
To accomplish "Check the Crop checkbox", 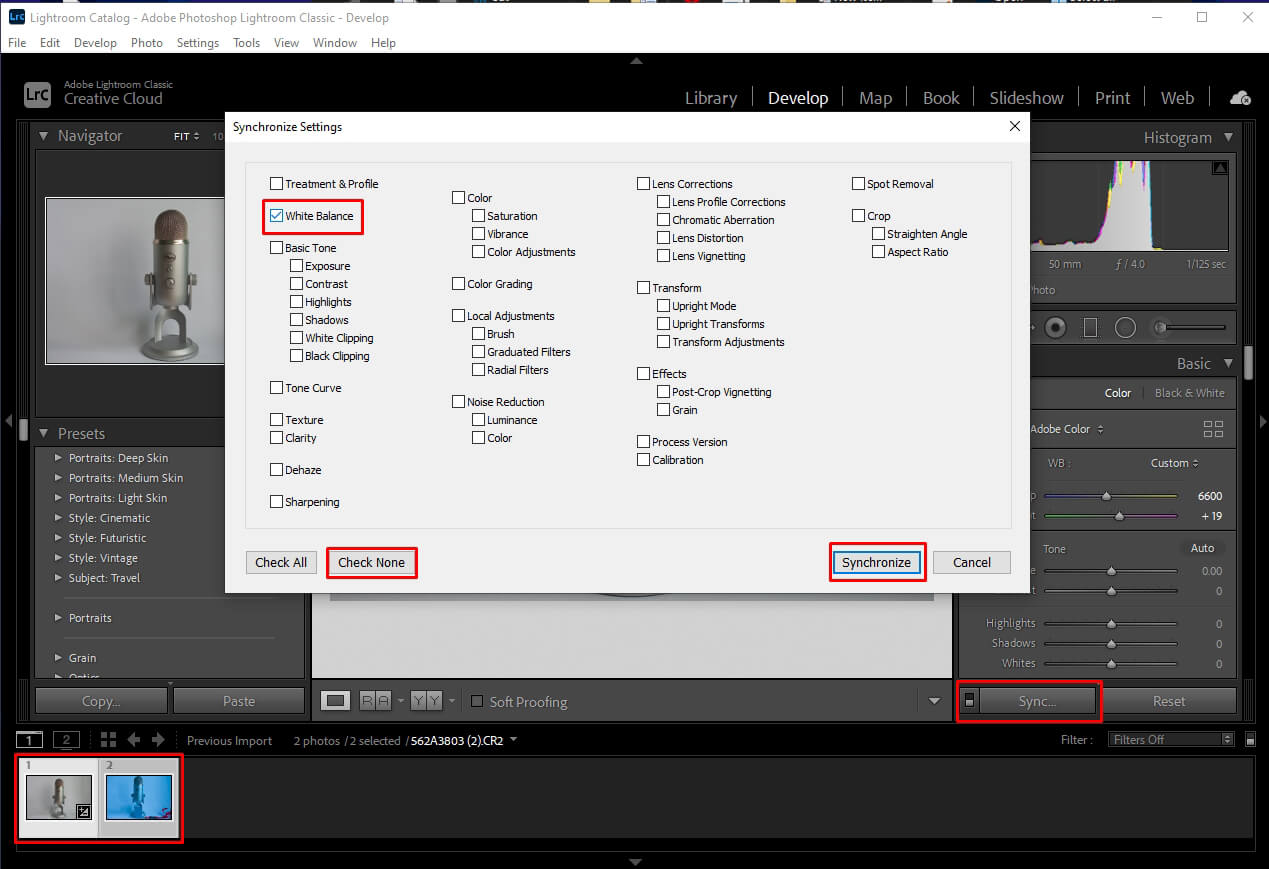I will point(858,215).
